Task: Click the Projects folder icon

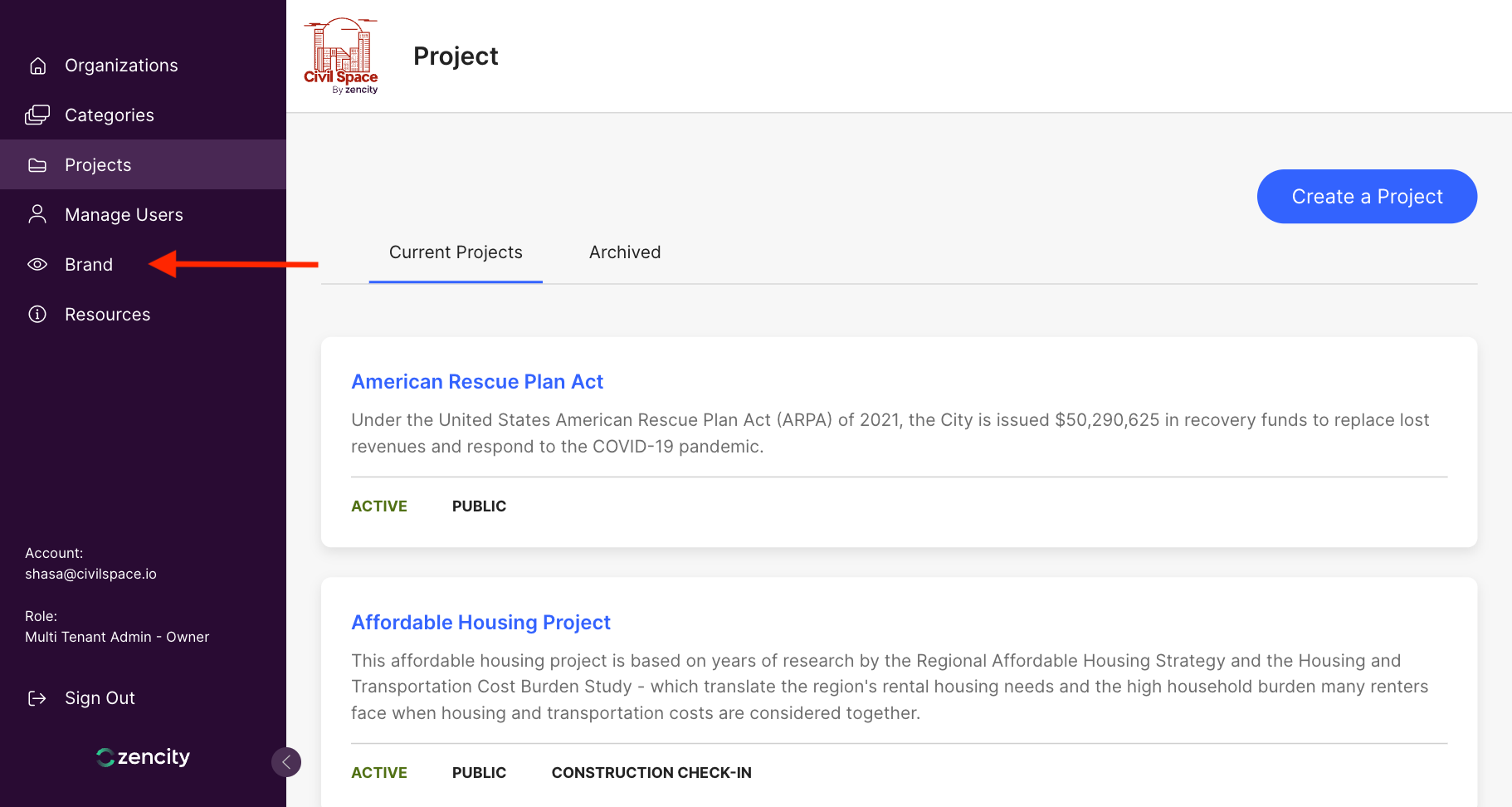Action: (37, 165)
